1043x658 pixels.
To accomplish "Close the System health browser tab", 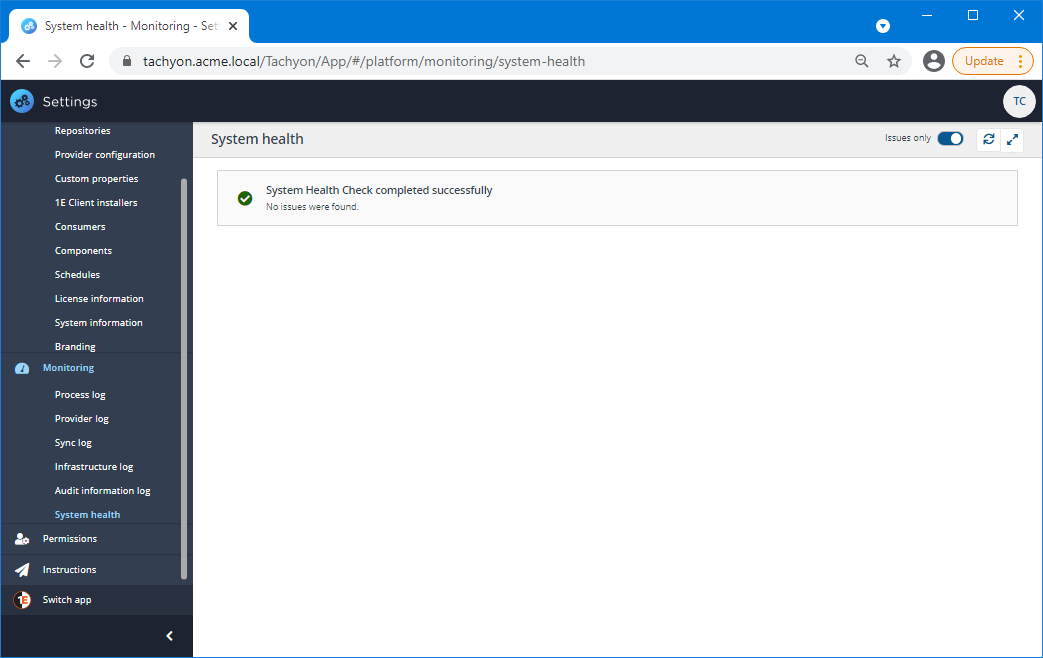I will [233, 26].
